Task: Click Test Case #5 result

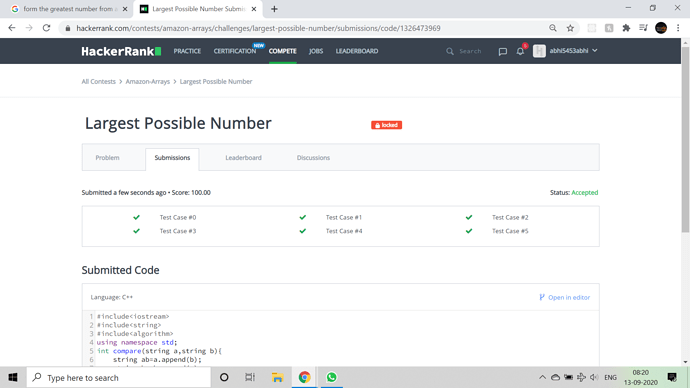Action: click(510, 231)
